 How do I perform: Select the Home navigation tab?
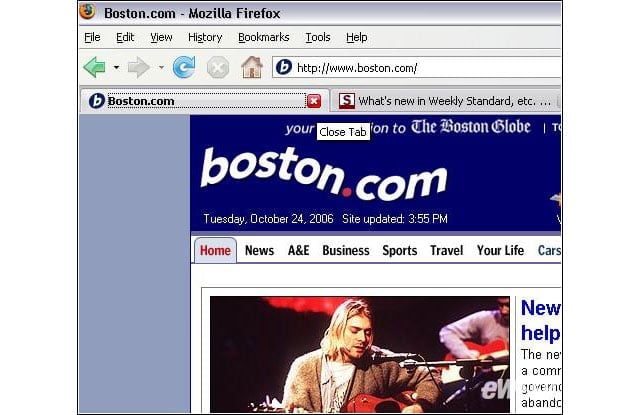tap(215, 250)
